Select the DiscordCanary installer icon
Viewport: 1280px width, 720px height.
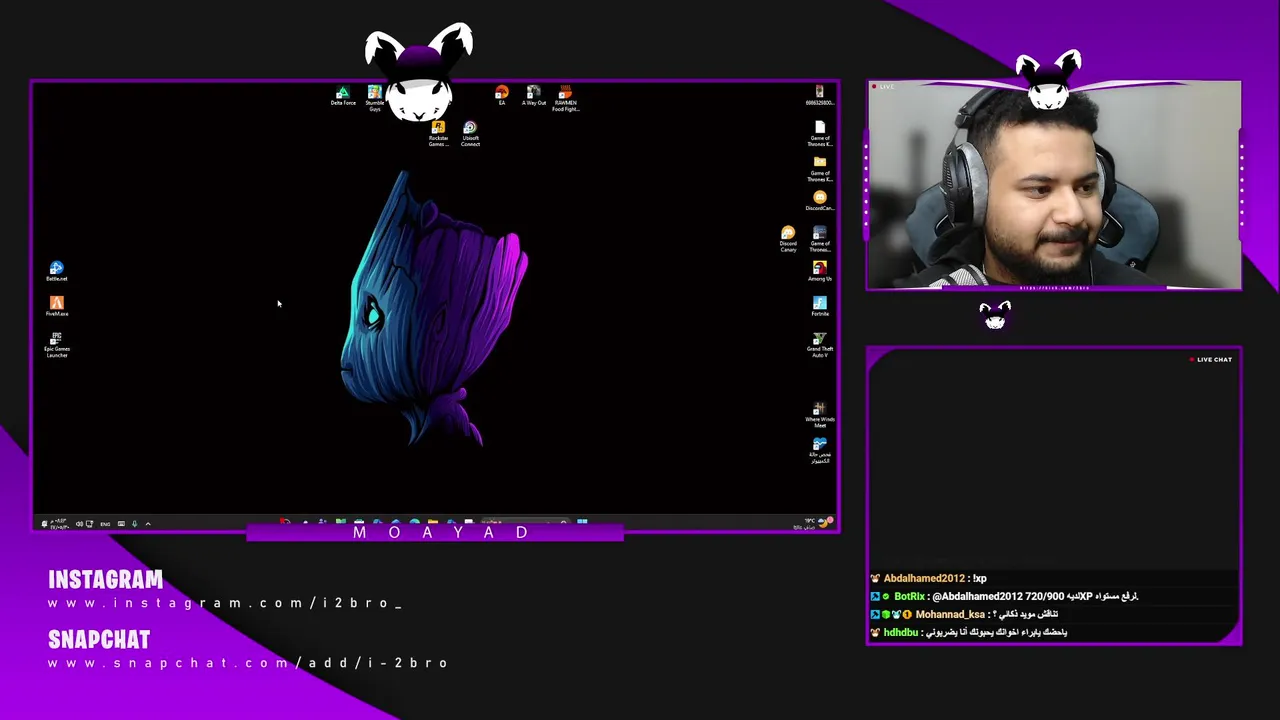click(820, 201)
